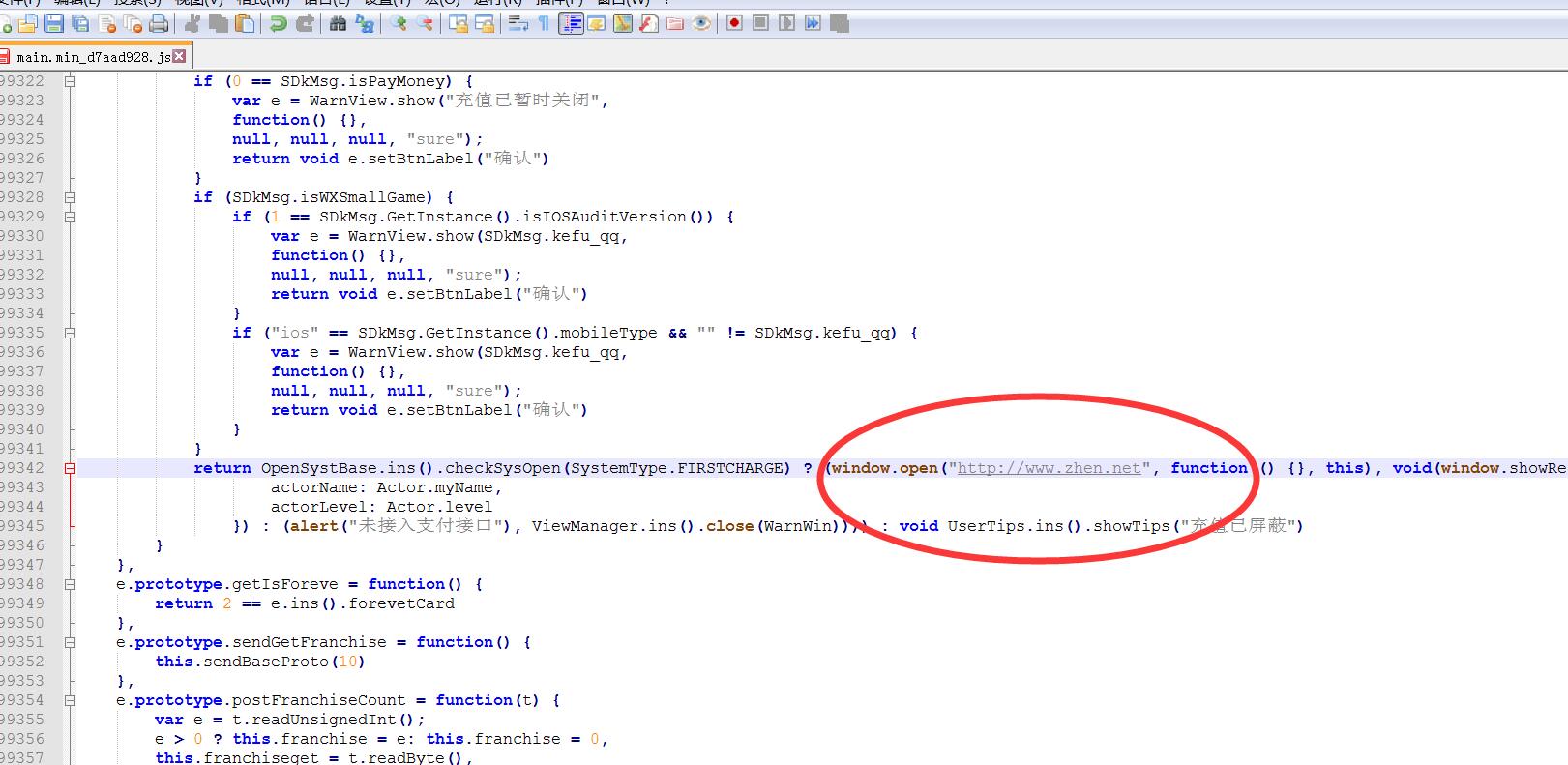Click the http://www.zhen.net link in code

[1049, 468]
